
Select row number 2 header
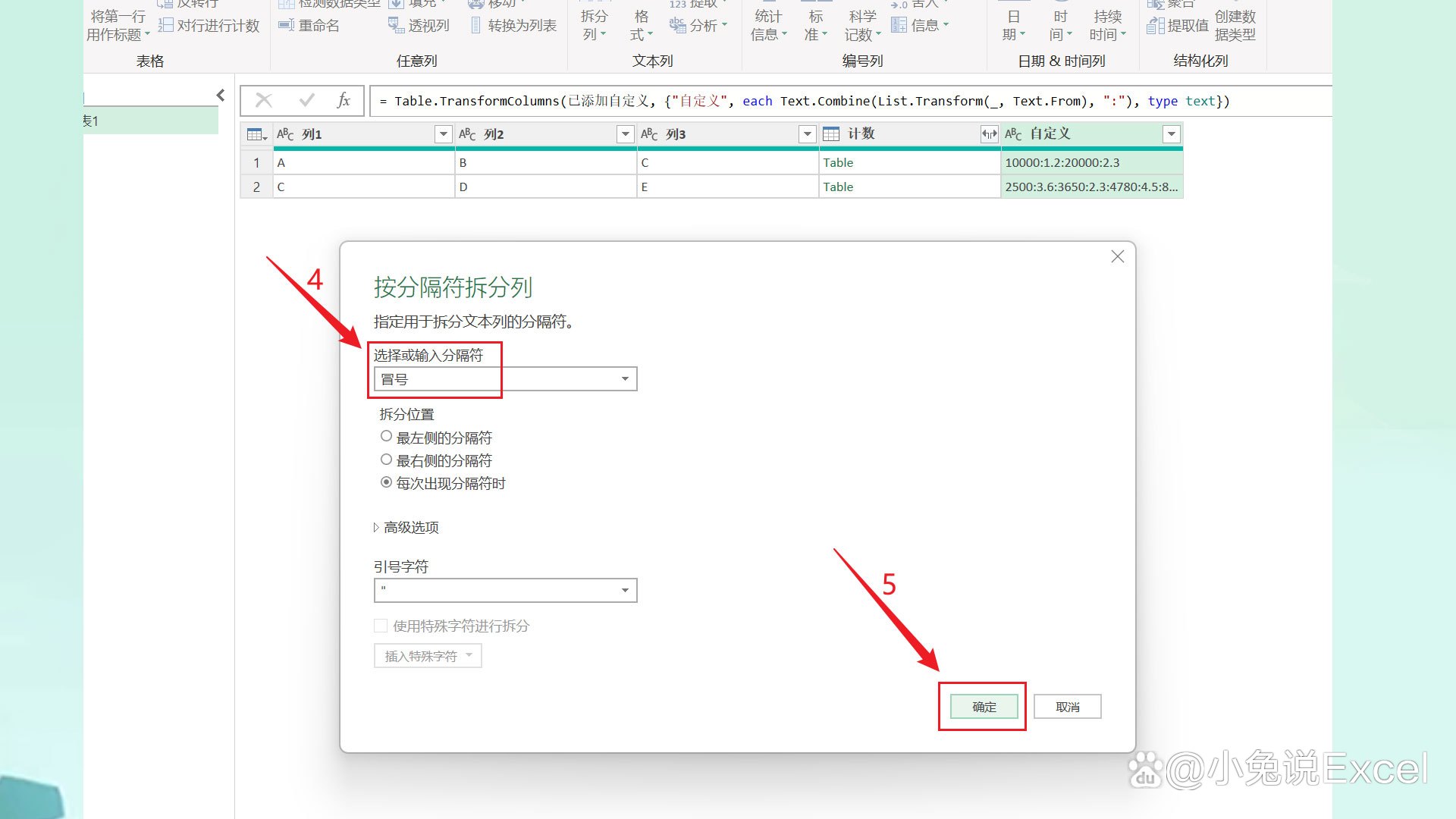(256, 187)
